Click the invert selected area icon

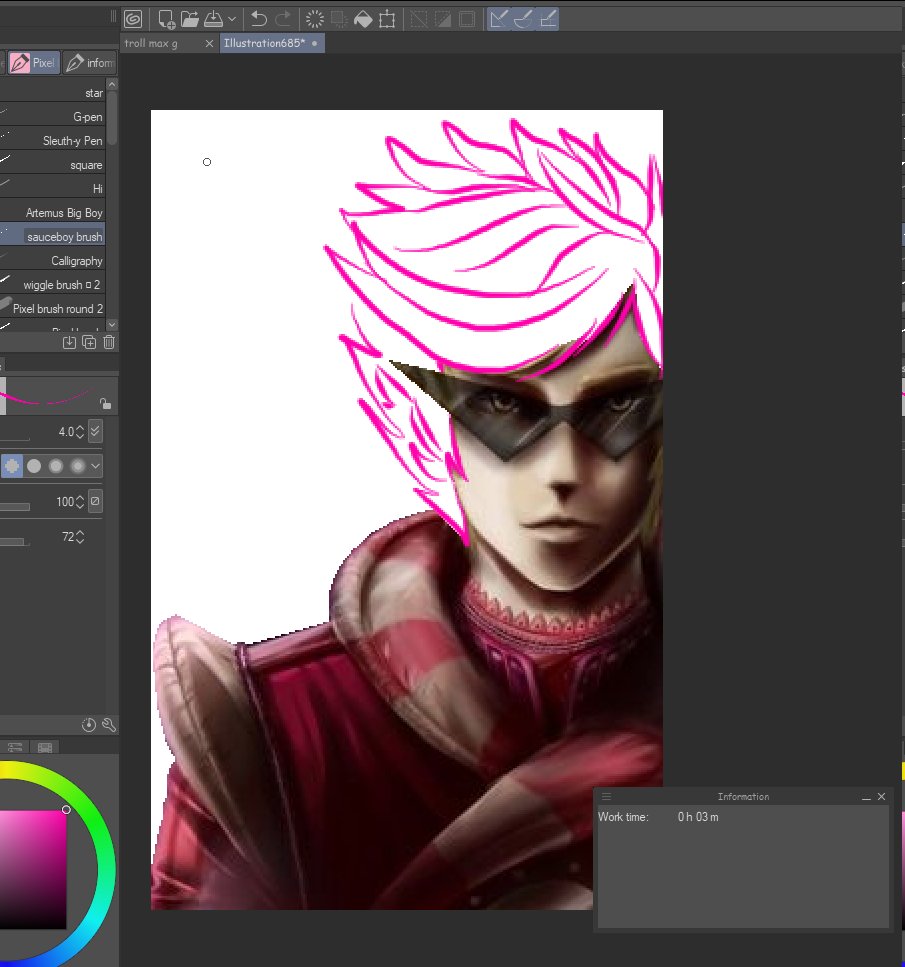[x=443, y=19]
